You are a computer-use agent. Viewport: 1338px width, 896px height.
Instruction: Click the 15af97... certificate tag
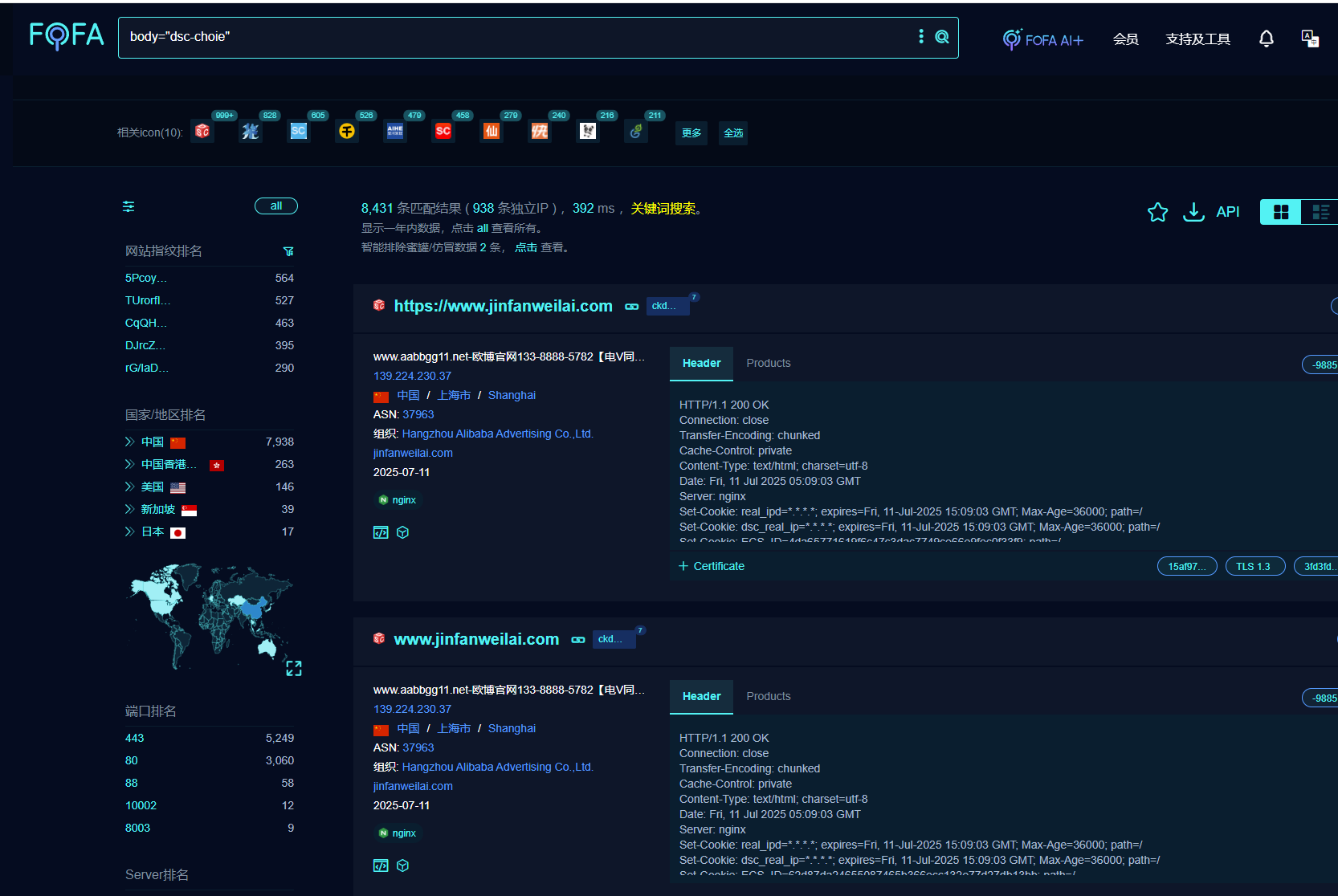click(1186, 566)
